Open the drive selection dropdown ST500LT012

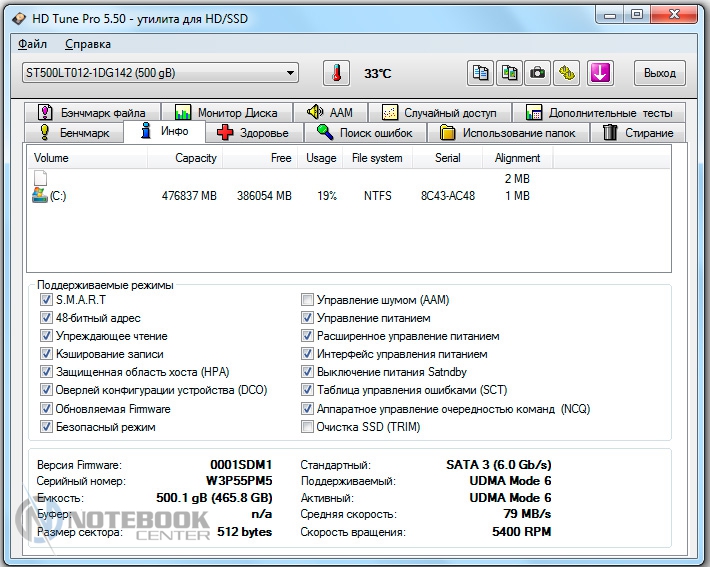tap(160, 73)
